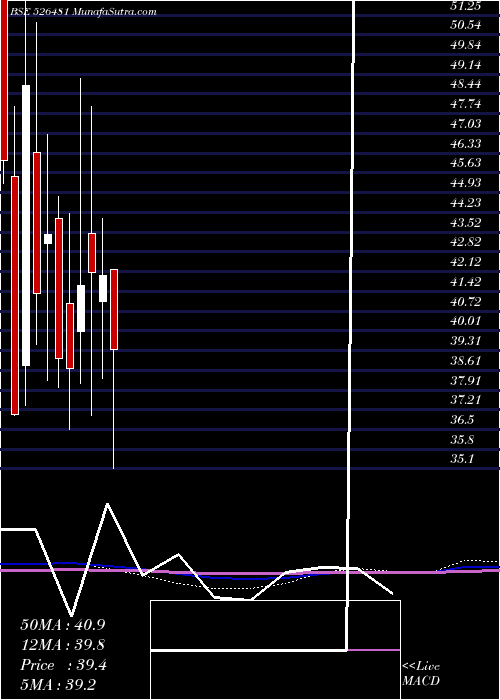Select the 48.44 price axis label
This screenshot has height=700, width=500.
466,84
